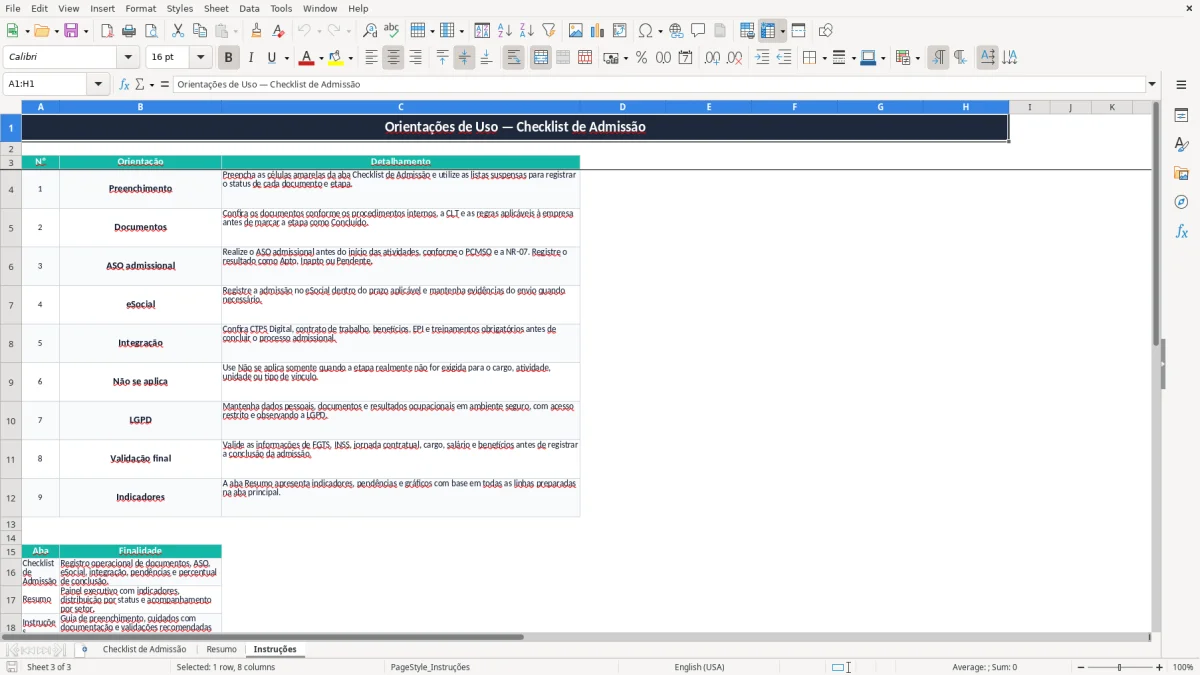Toggle Wrap Text button
This screenshot has height=675, width=1200.
tap(513, 58)
